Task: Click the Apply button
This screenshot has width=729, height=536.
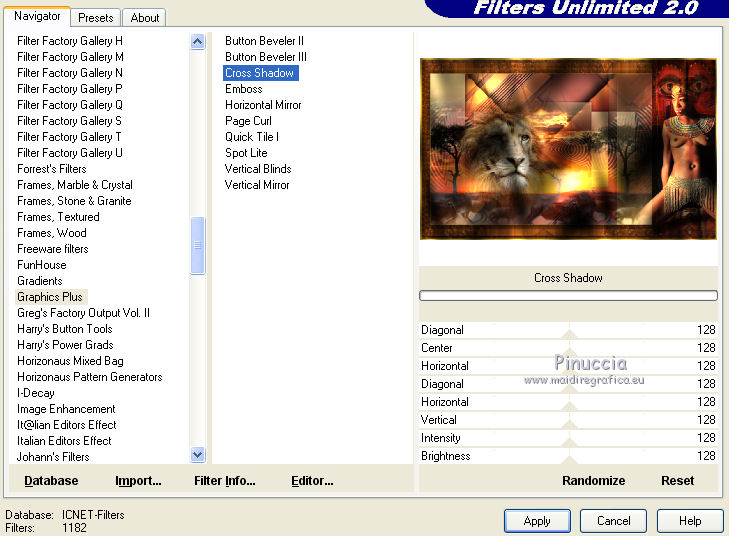Action: click(x=537, y=521)
